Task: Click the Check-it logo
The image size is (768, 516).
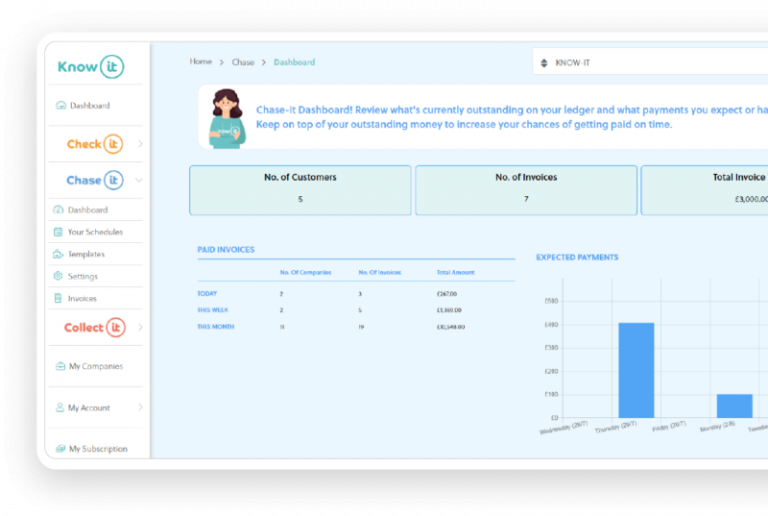Action: [x=95, y=144]
